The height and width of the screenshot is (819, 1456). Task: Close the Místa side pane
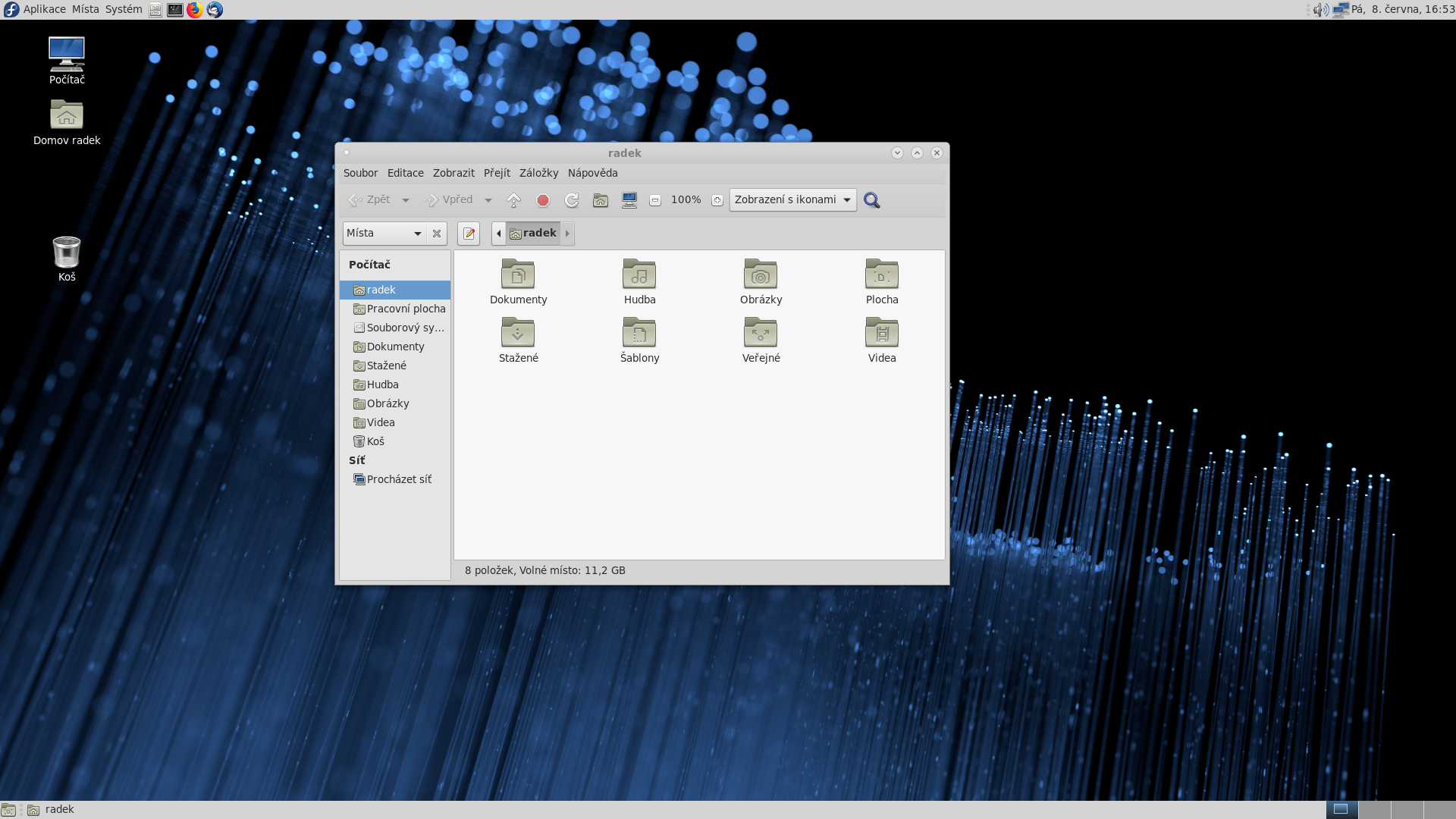coord(437,234)
